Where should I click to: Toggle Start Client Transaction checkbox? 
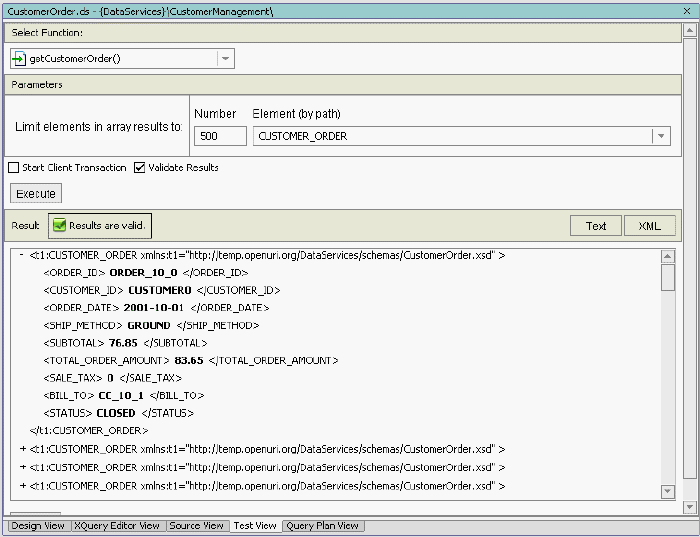click(x=14, y=168)
